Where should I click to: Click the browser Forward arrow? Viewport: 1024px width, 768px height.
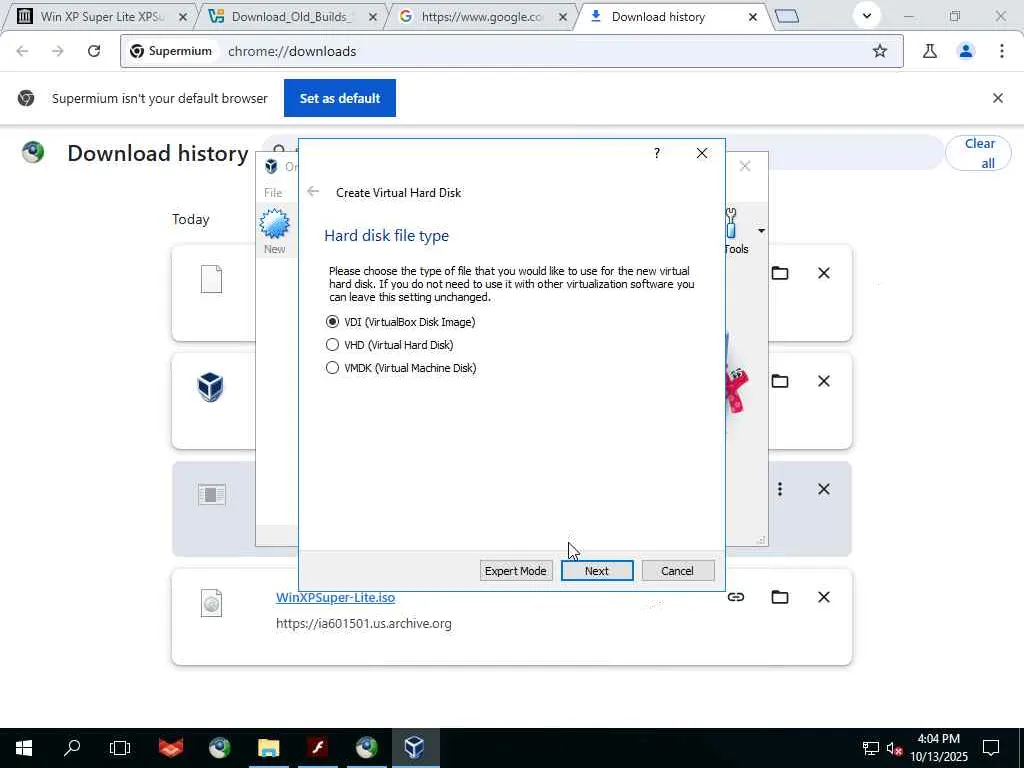click(58, 51)
